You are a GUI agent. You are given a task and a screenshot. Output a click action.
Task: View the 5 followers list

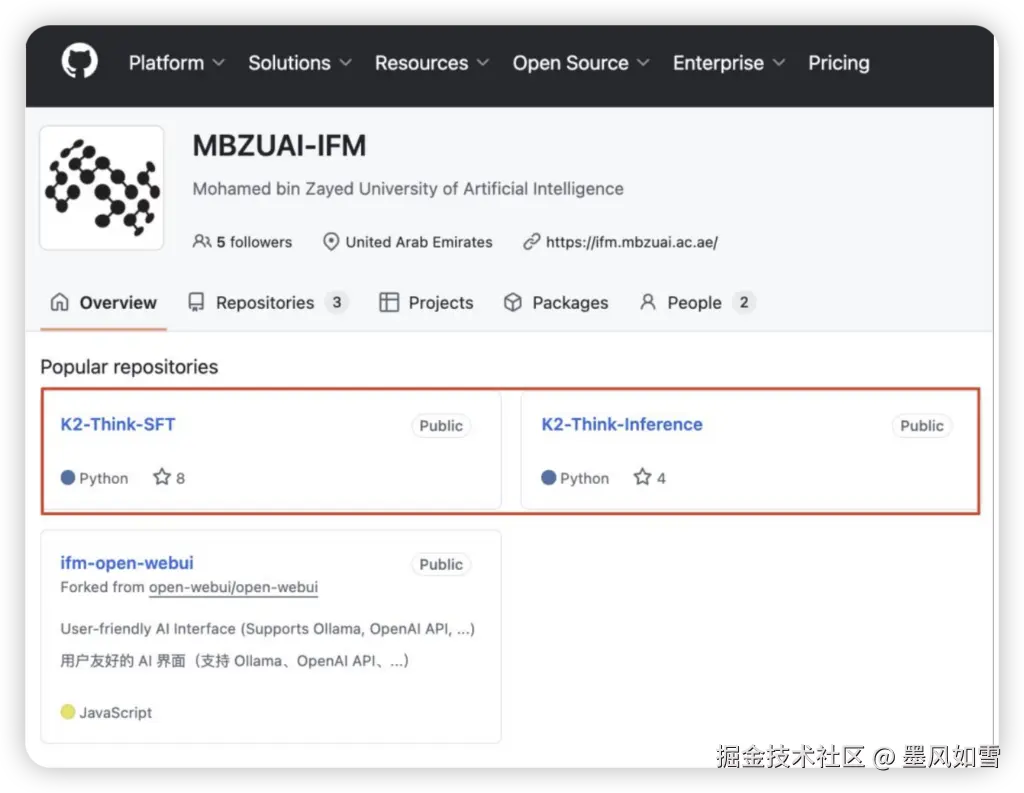[x=254, y=242]
